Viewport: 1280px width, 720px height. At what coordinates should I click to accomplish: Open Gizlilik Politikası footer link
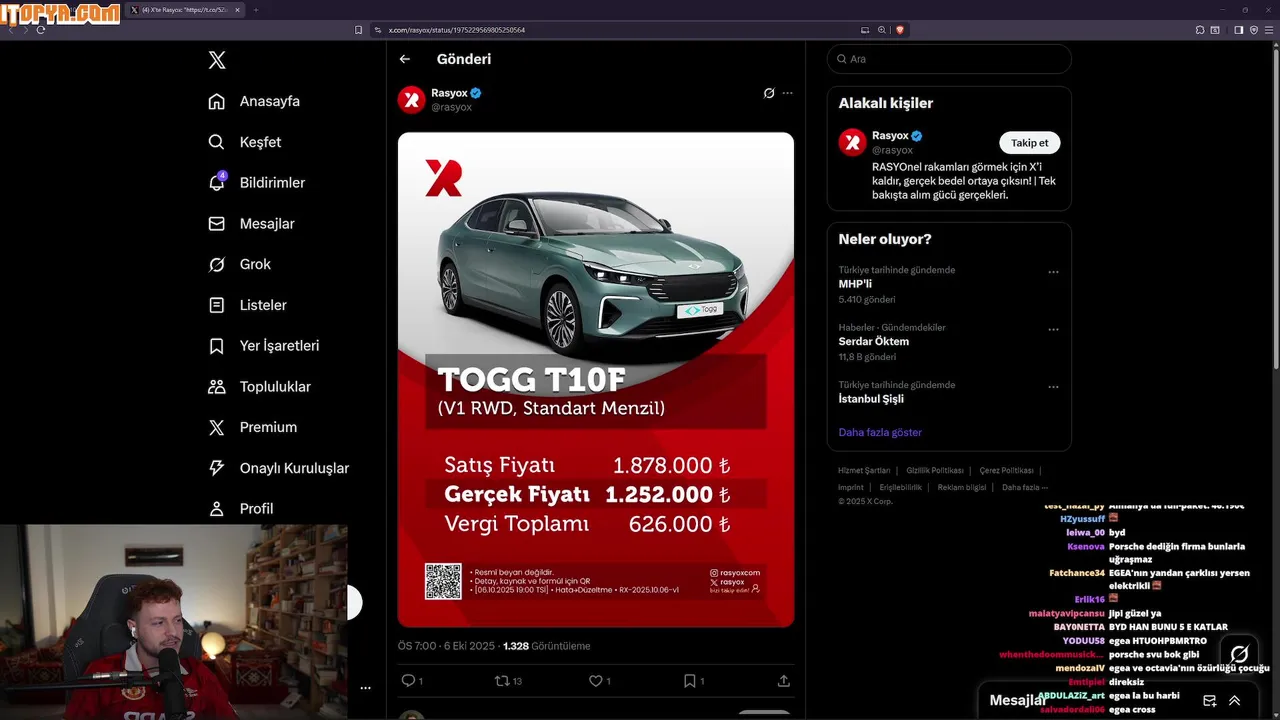coord(935,470)
